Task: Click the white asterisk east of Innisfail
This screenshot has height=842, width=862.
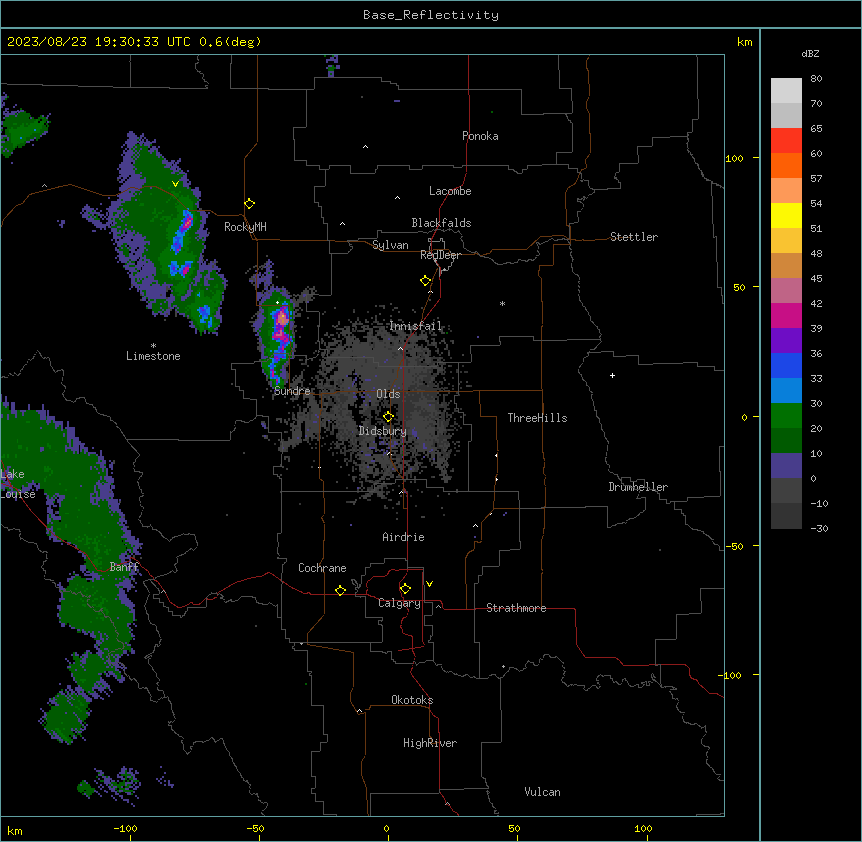Action: pos(502,303)
